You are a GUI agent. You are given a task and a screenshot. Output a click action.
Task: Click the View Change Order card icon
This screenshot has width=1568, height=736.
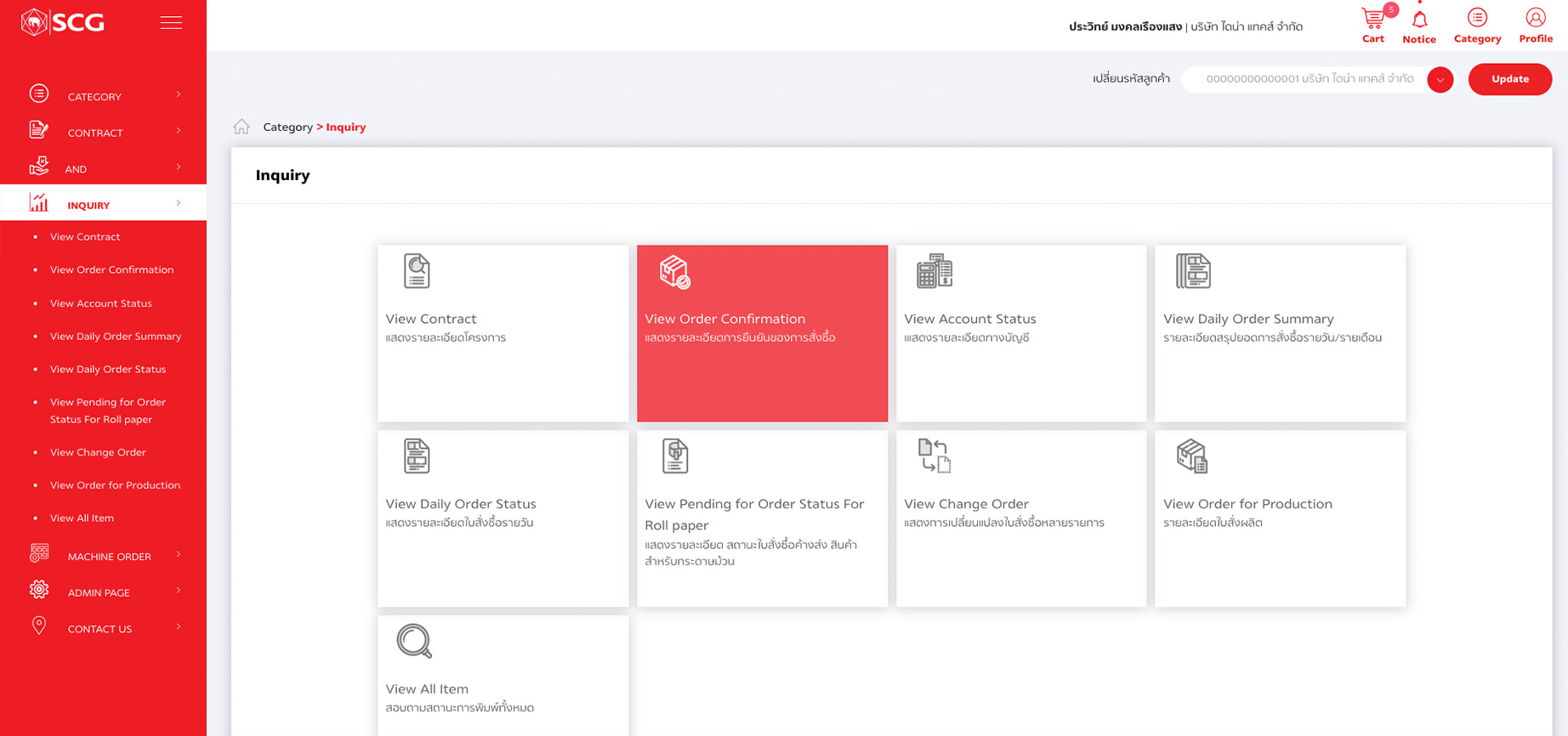[934, 456]
